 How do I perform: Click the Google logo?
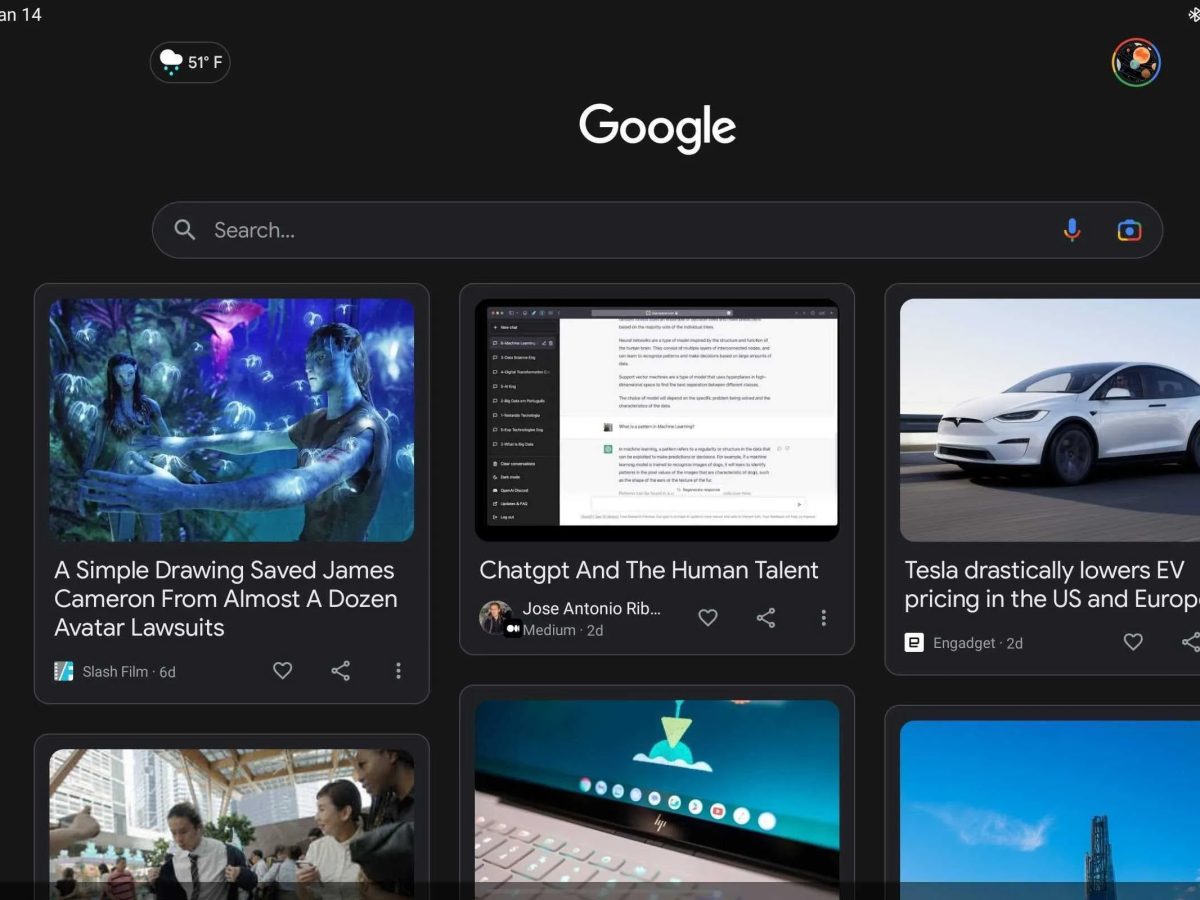(657, 128)
